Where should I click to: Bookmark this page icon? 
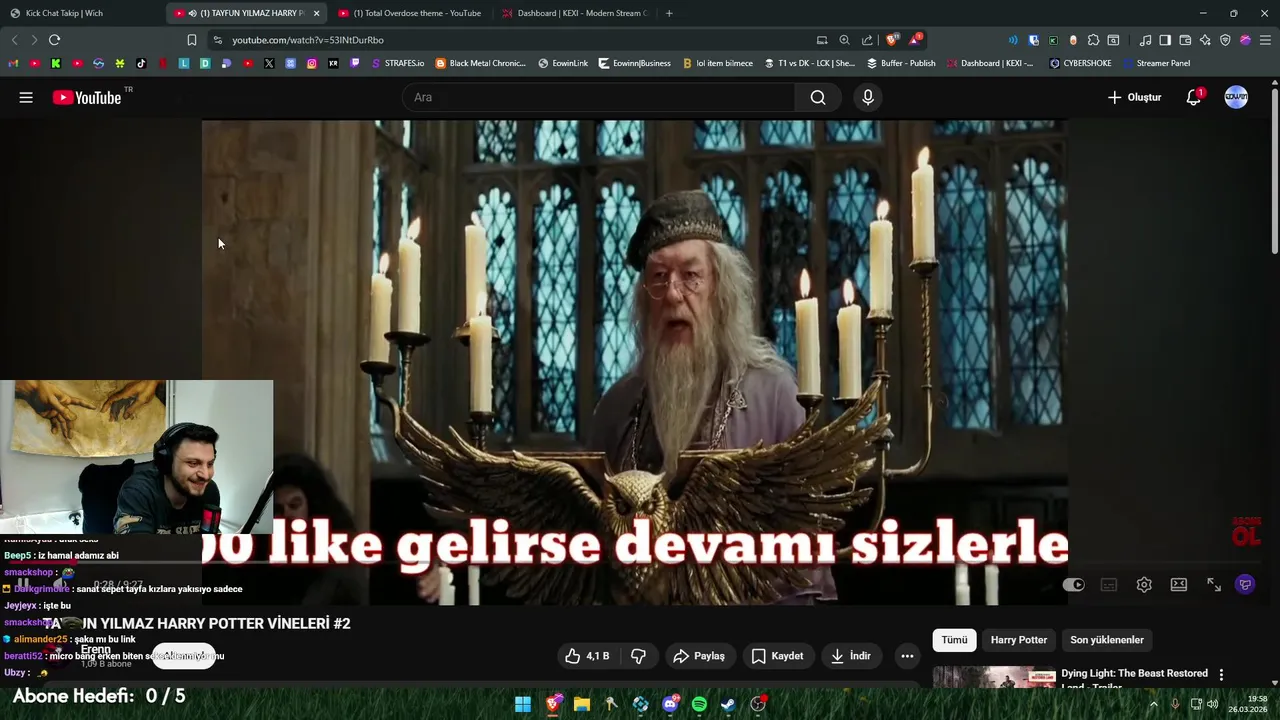coord(191,40)
